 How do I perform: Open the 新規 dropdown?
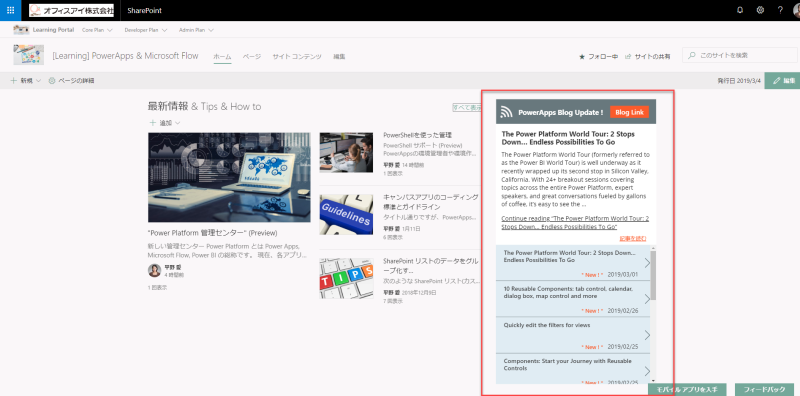(26, 81)
